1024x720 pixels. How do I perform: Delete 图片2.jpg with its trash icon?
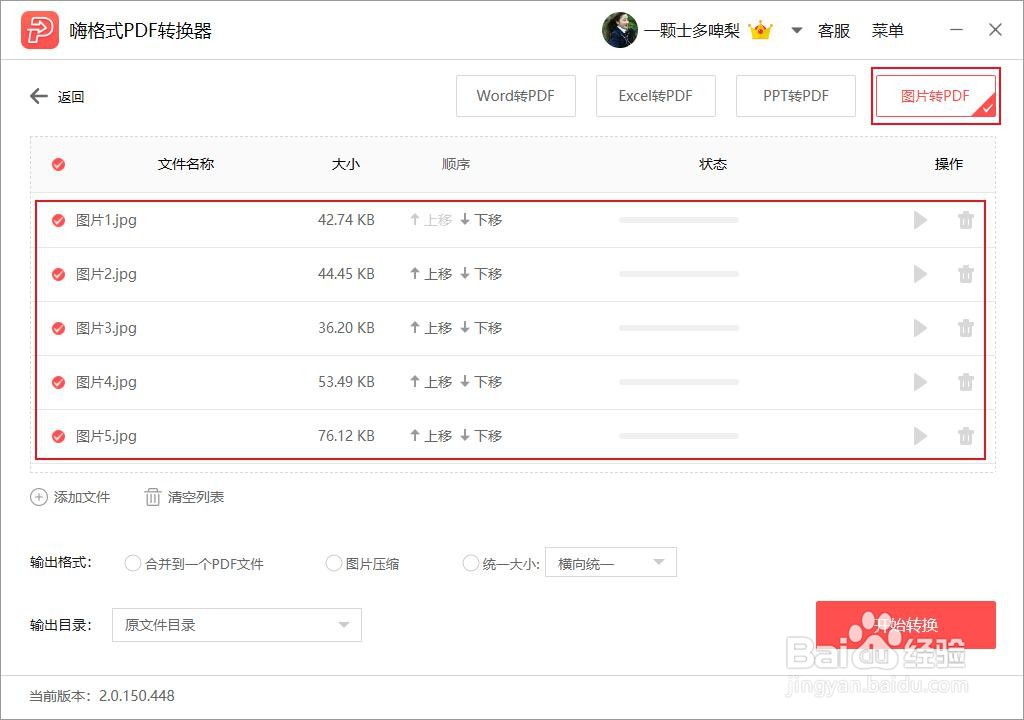pyautogui.click(x=966, y=273)
